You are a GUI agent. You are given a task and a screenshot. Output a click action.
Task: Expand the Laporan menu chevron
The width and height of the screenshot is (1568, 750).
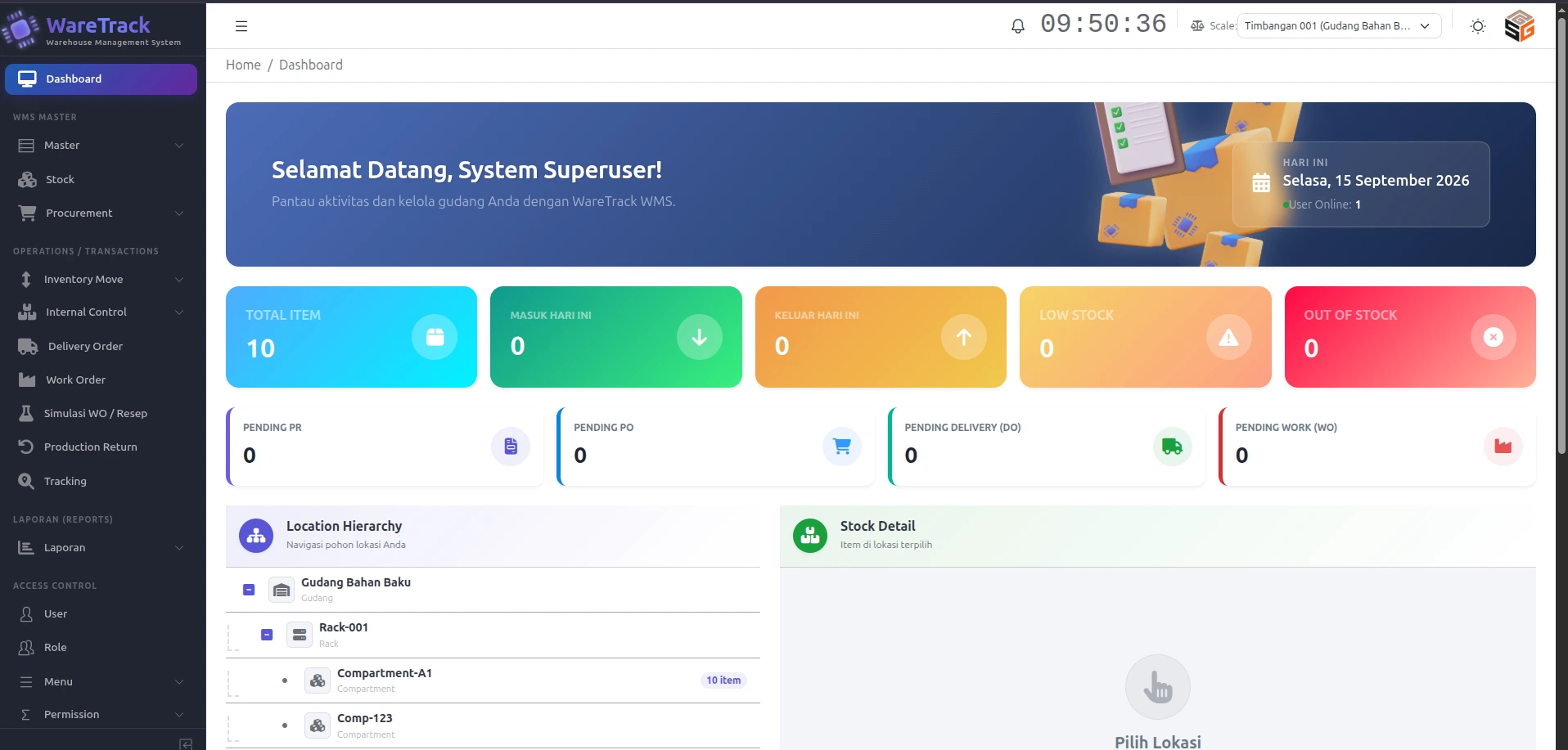pyautogui.click(x=179, y=548)
